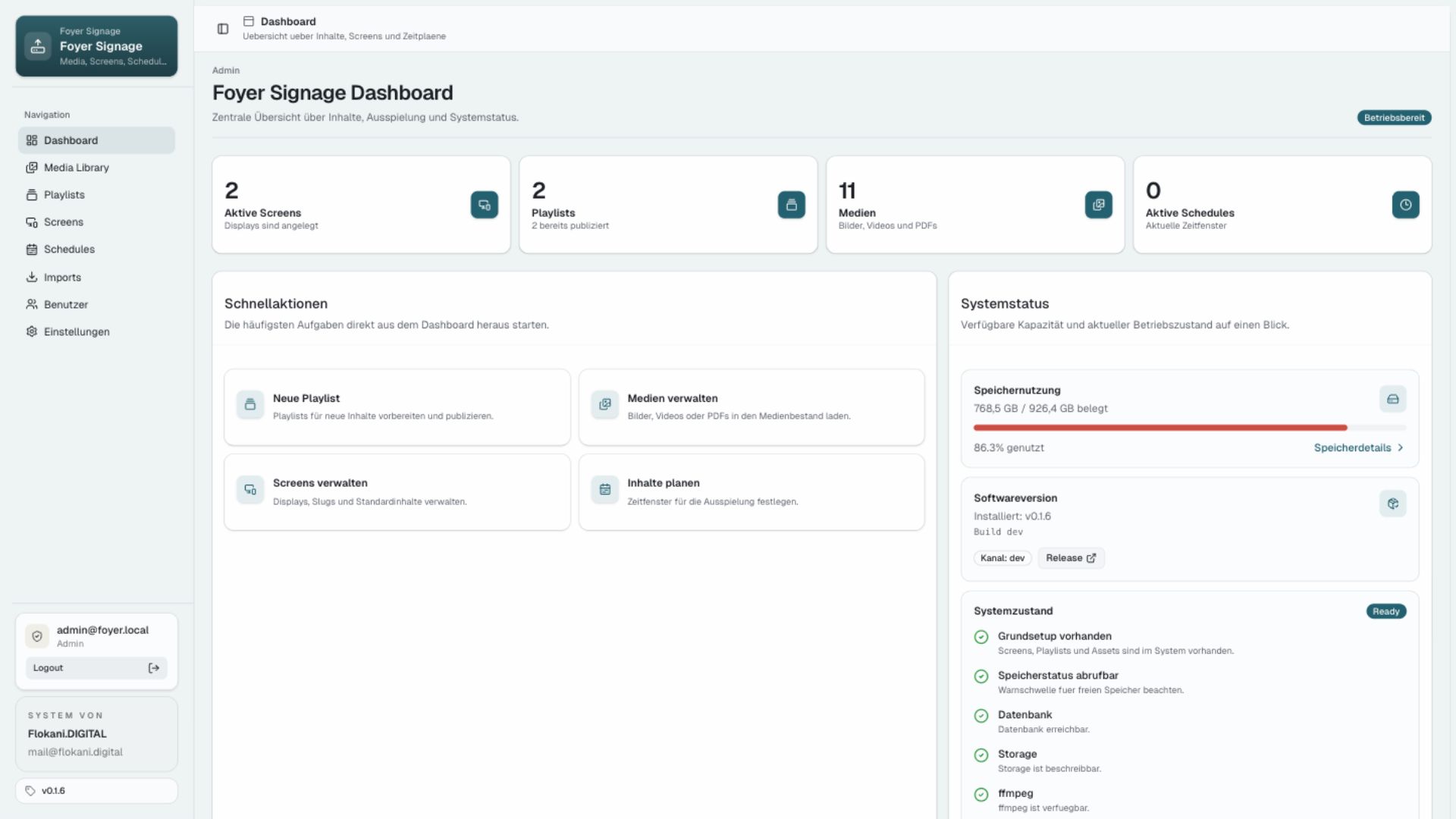Click the 'Displays sind angelegt' text

coord(271,226)
